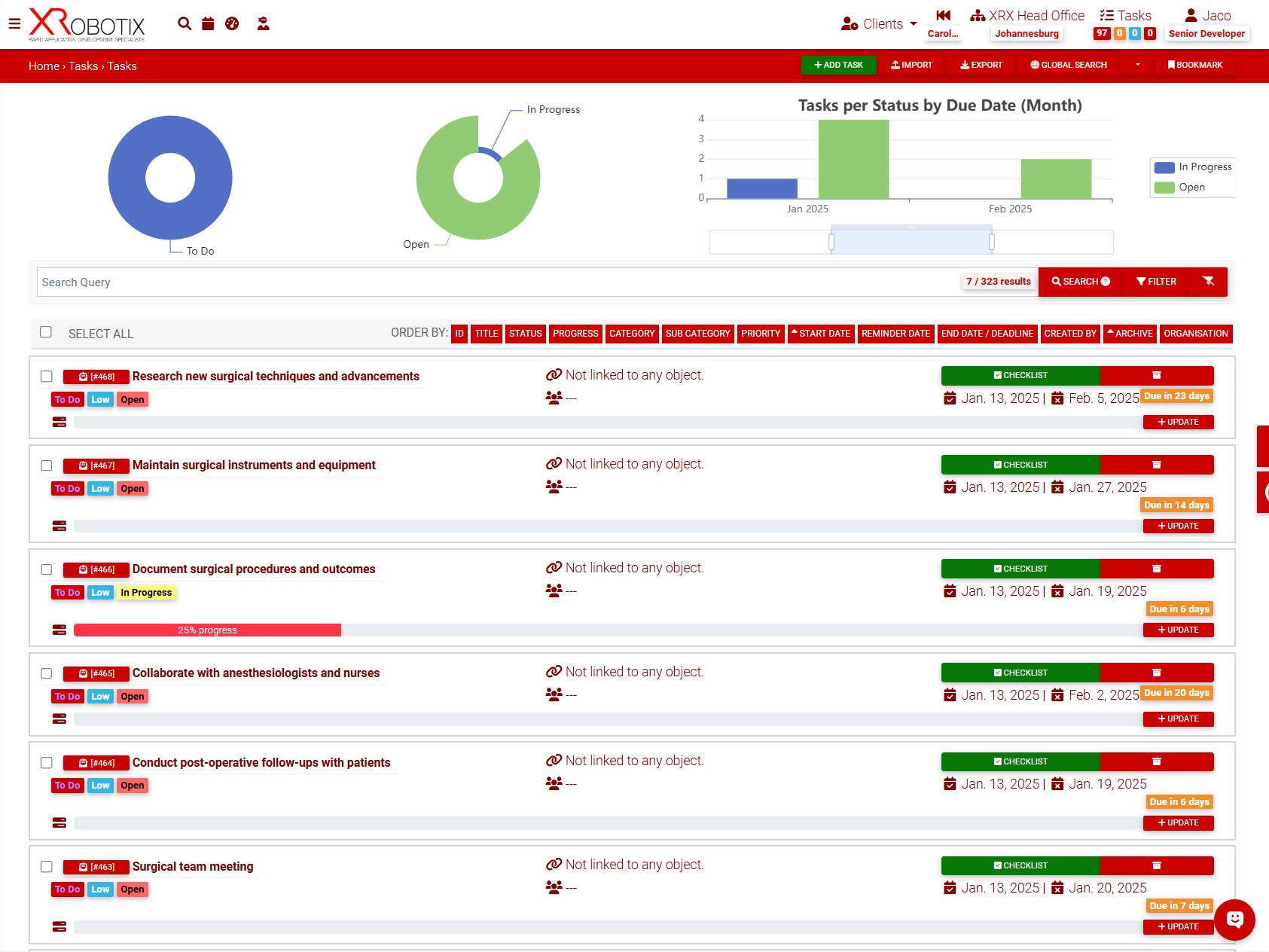Viewport: 1269px width, 952px height.
Task: Open the hamburger navigation menu
Action: click(x=14, y=23)
